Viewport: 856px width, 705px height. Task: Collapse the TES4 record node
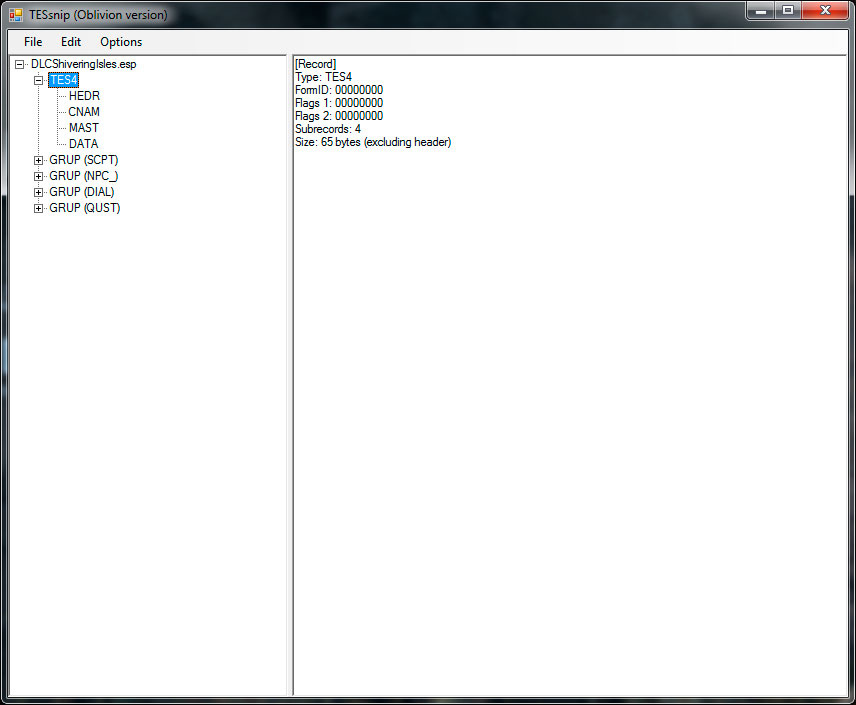click(39, 80)
